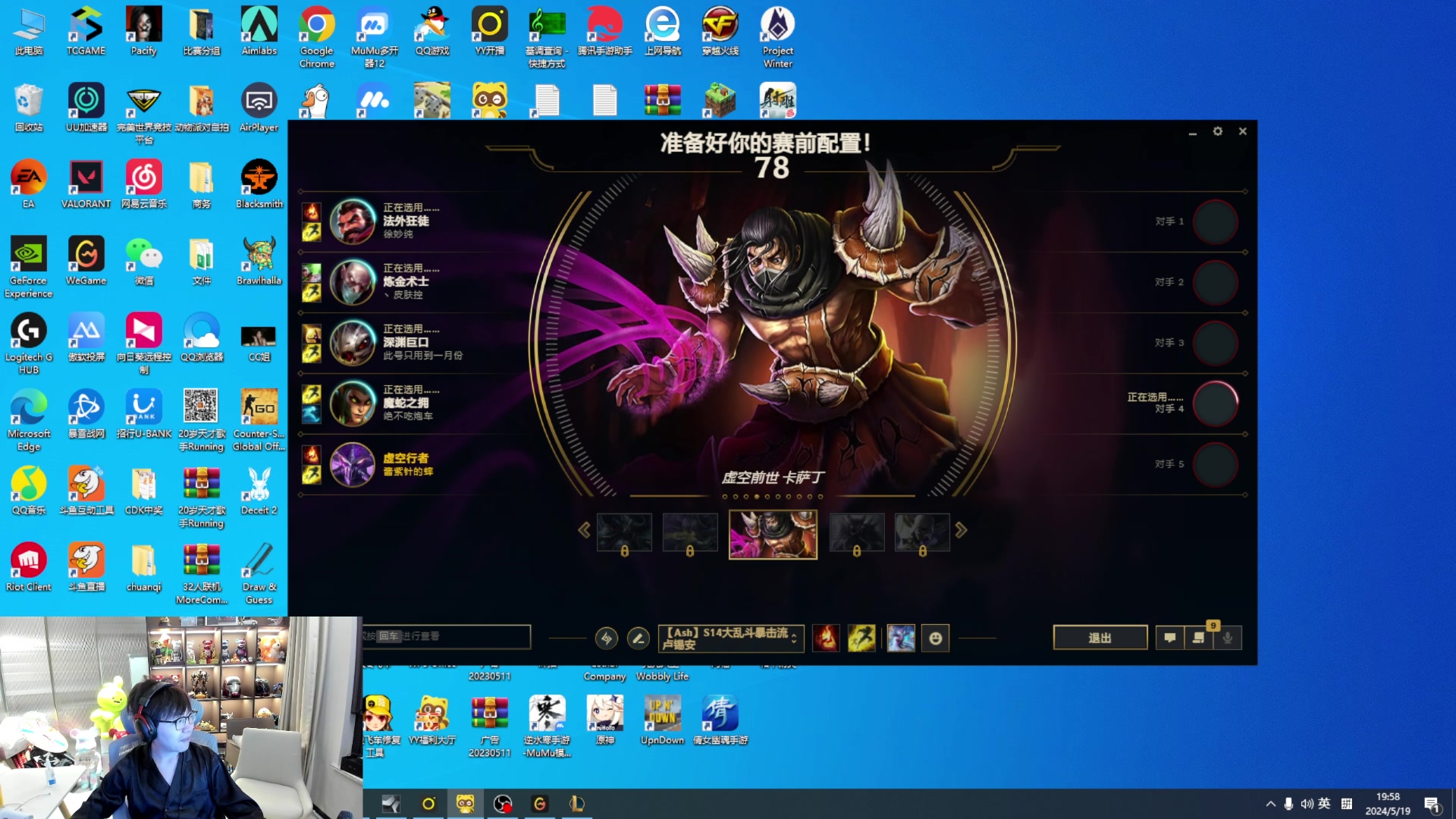Screen dimensions: 1456x819
Task: Select teammate 法外狂徒 champion portrait
Action: pyautogui.click(x=353, y=221)
